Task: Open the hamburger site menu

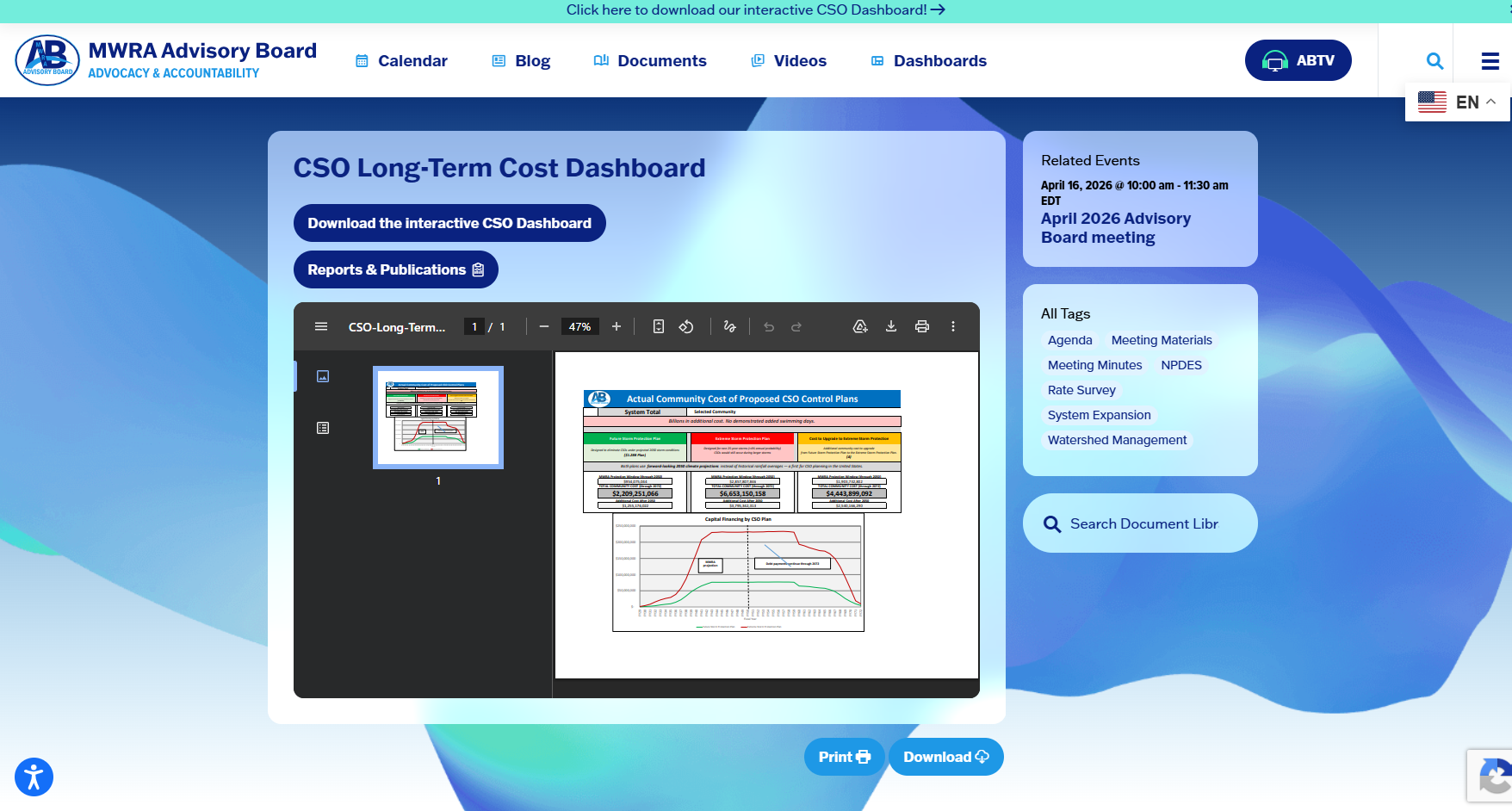Action: click(x=1490, y=60)
